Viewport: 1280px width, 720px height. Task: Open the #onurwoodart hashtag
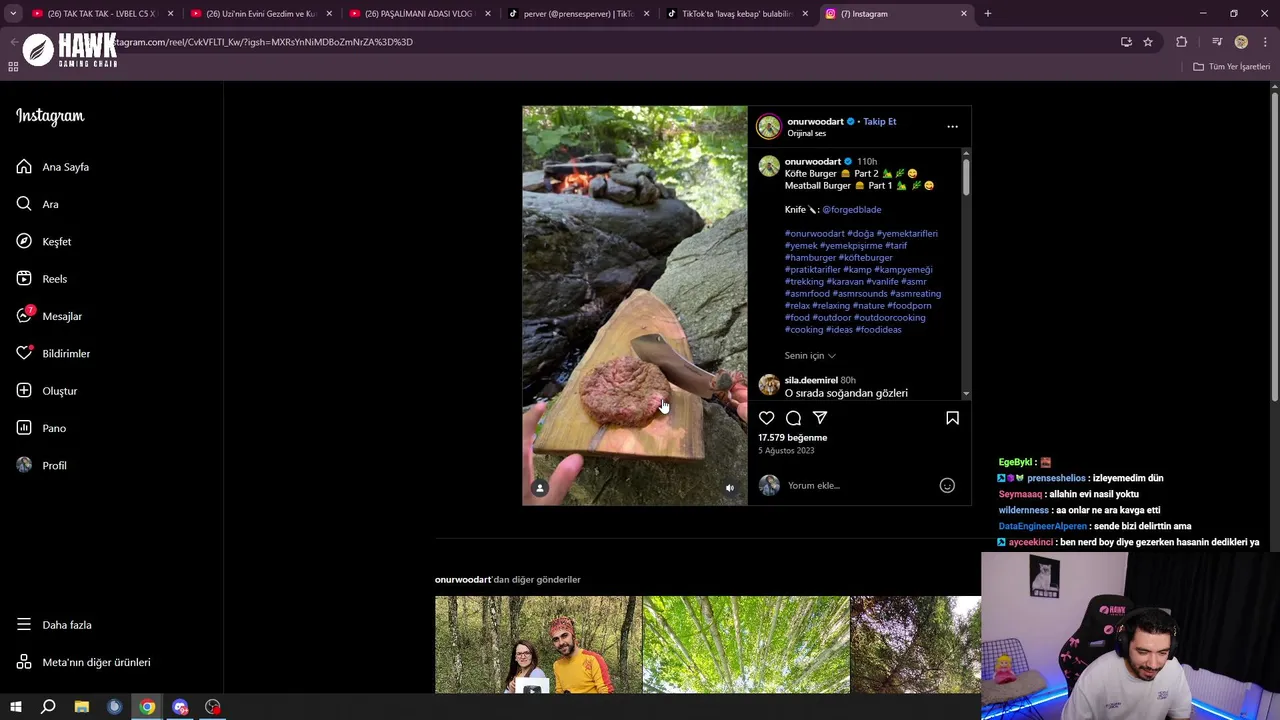814,234
